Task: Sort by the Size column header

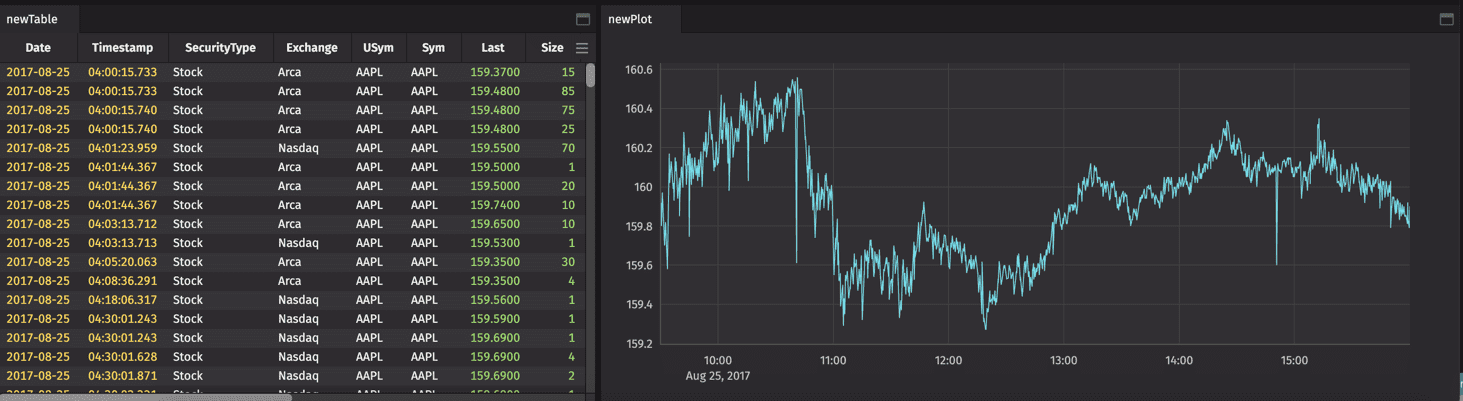Action: (x=551, y=48)
